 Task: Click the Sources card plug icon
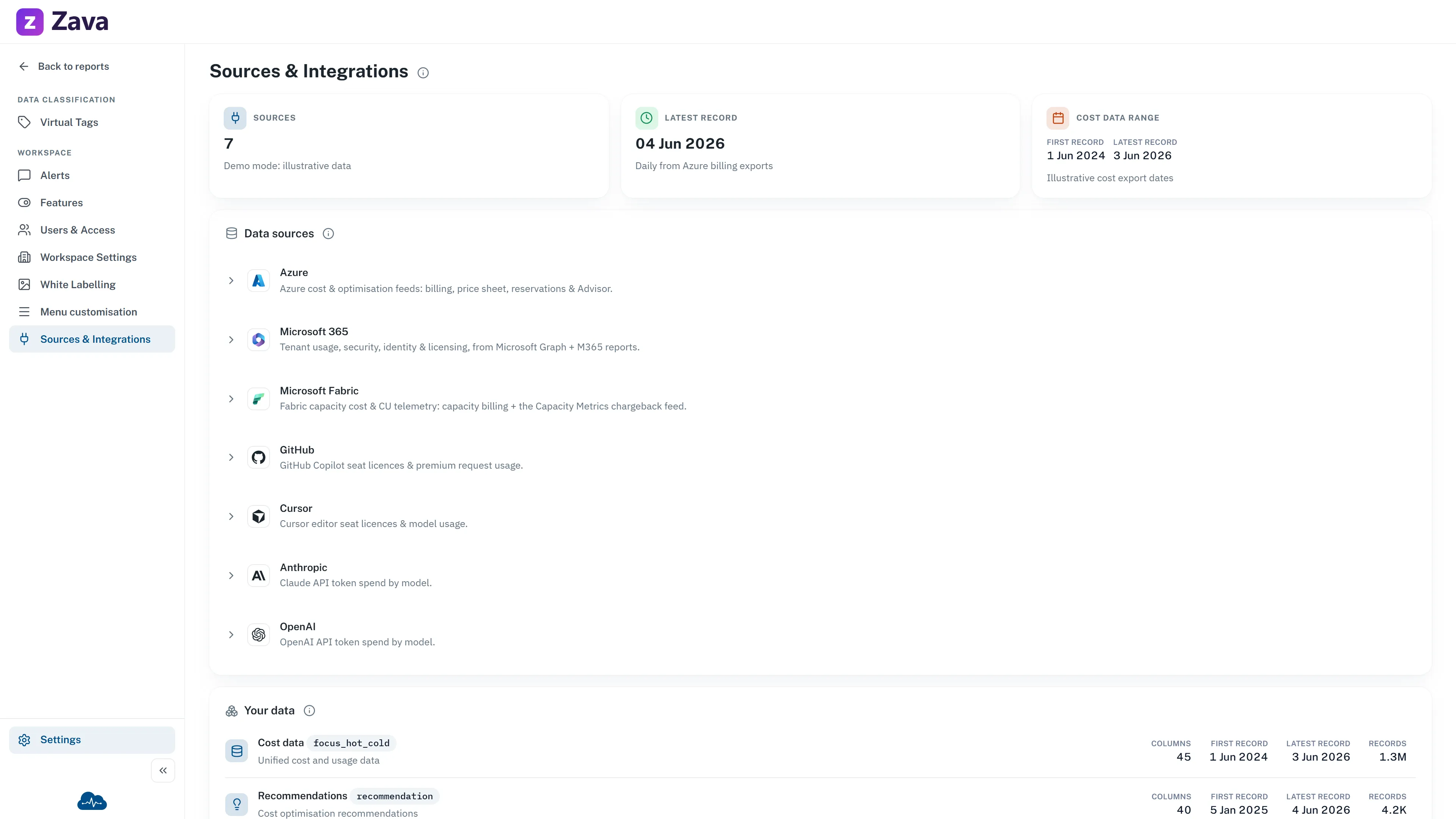pyautogui.click(x=235, y=118)
